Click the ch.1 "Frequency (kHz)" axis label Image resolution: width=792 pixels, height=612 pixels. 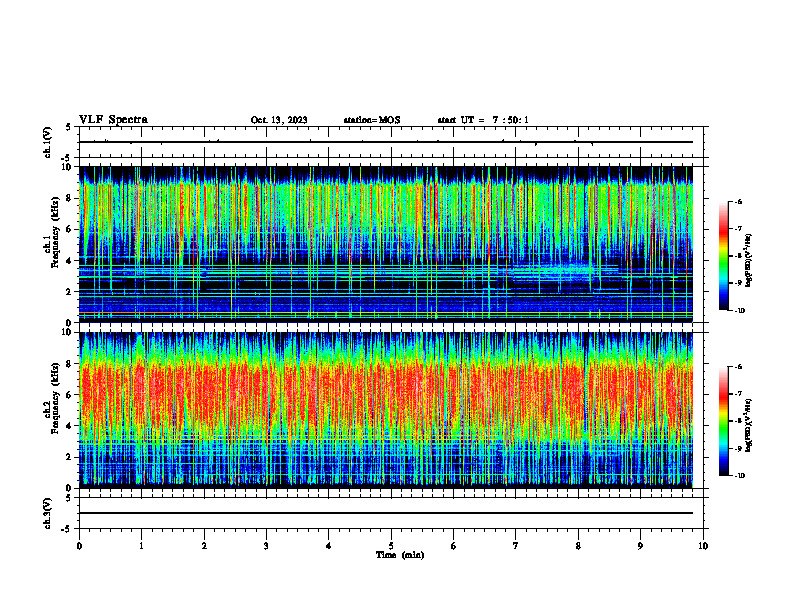click(x=56, y=232)
